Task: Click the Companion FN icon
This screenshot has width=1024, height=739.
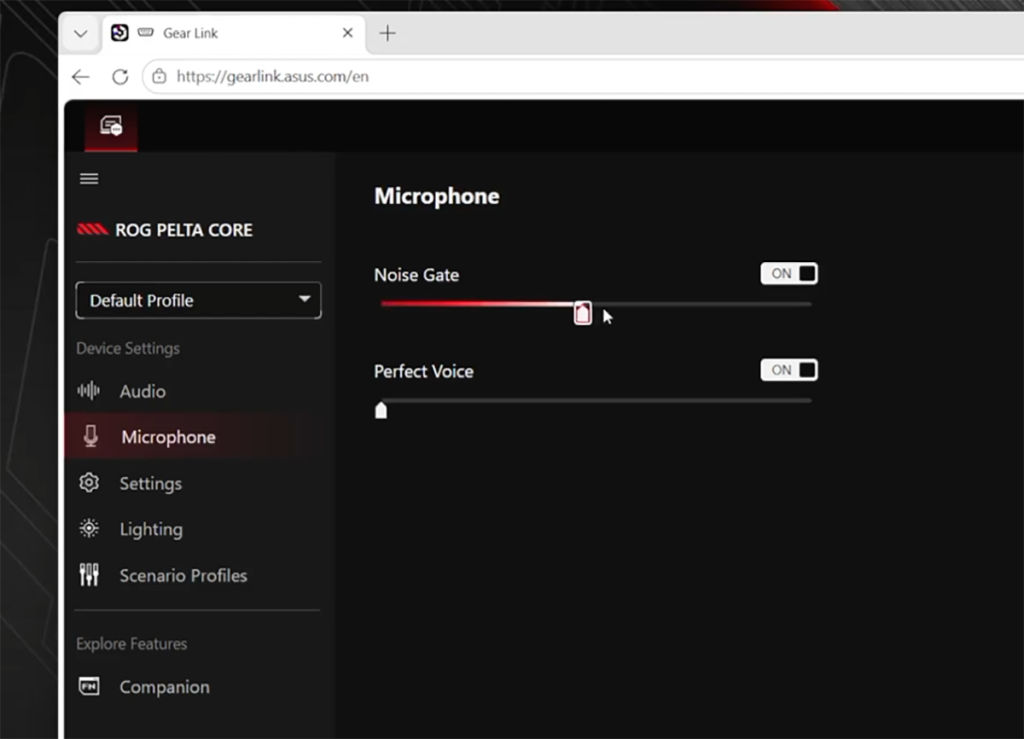Action: click(x=89, y=687)
